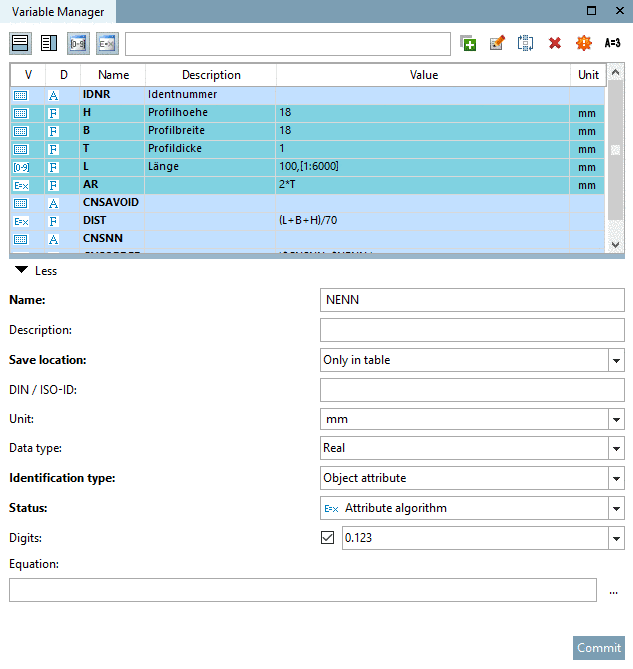633x669 pixels.
Task: Open the orange gear settings icon
Action: point(584,43)
